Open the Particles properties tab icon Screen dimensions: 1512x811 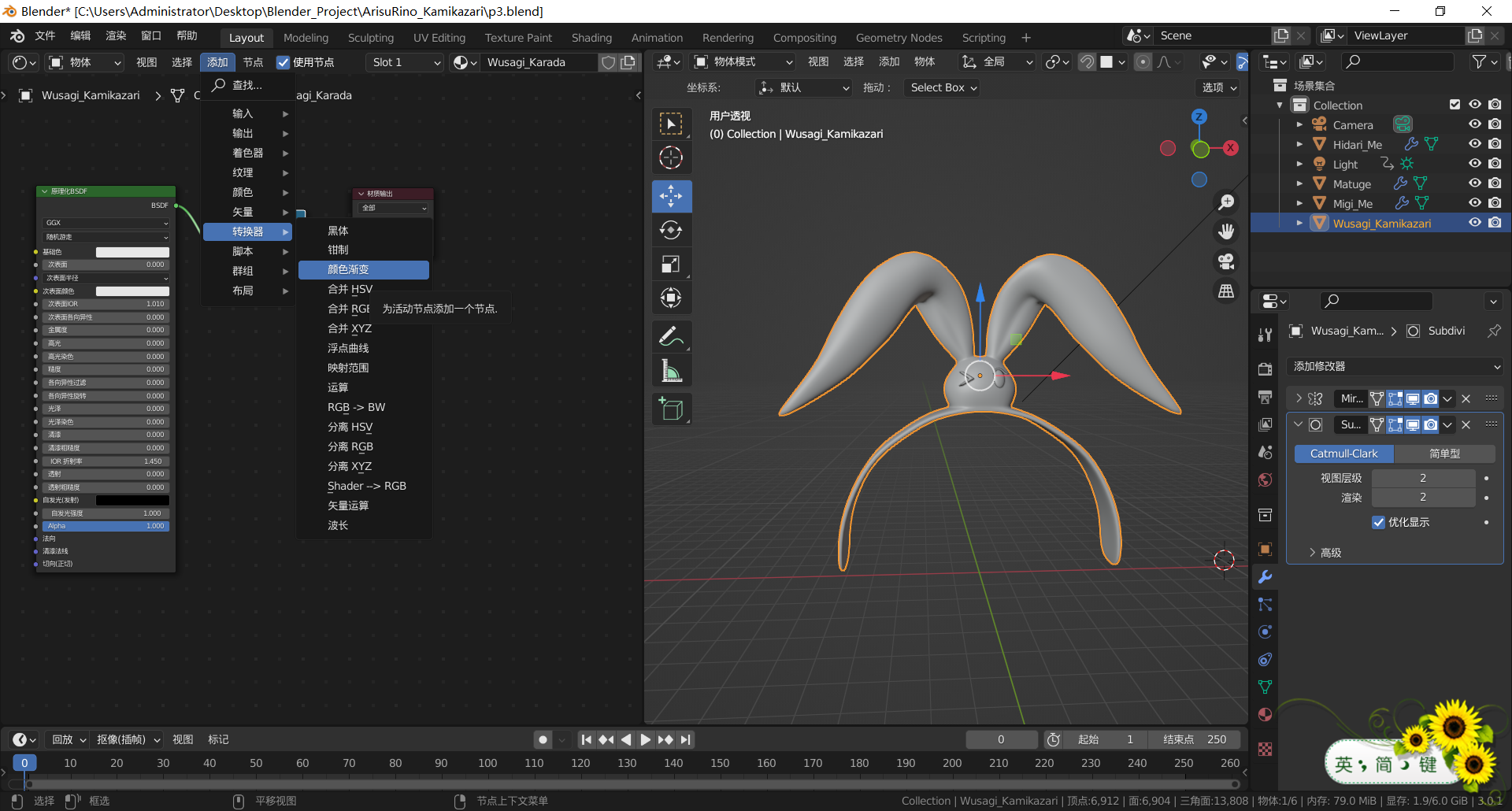pyautogui.click(x=1266, y=605)
